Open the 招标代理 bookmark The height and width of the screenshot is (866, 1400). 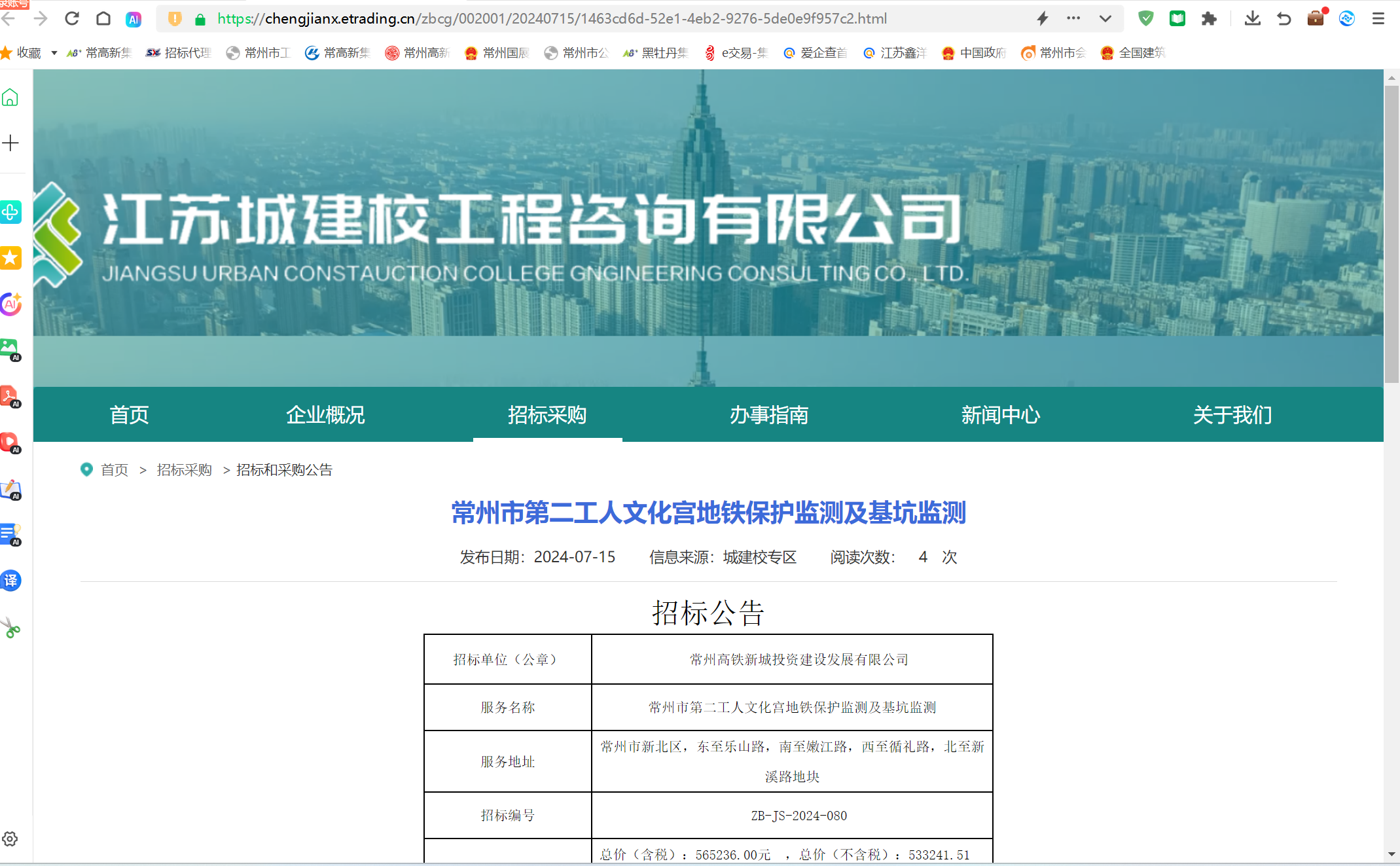[179, 53]
